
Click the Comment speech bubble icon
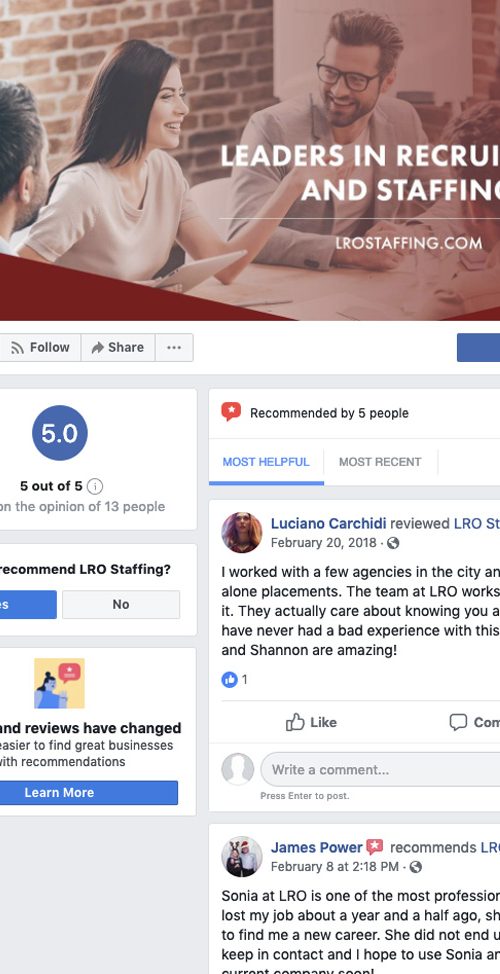[458, 722]
